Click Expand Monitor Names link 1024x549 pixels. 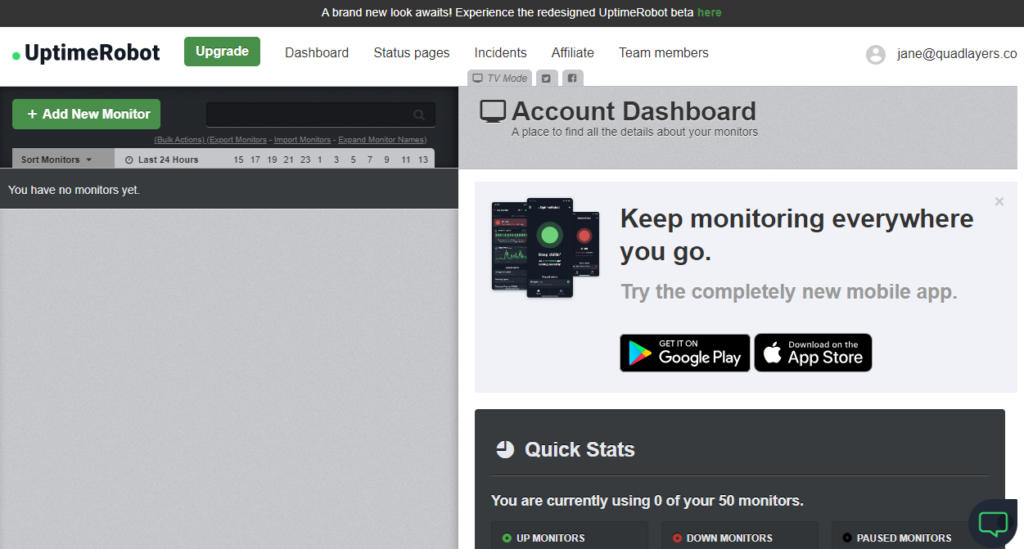pyautogui.click(x=382, y=140)
